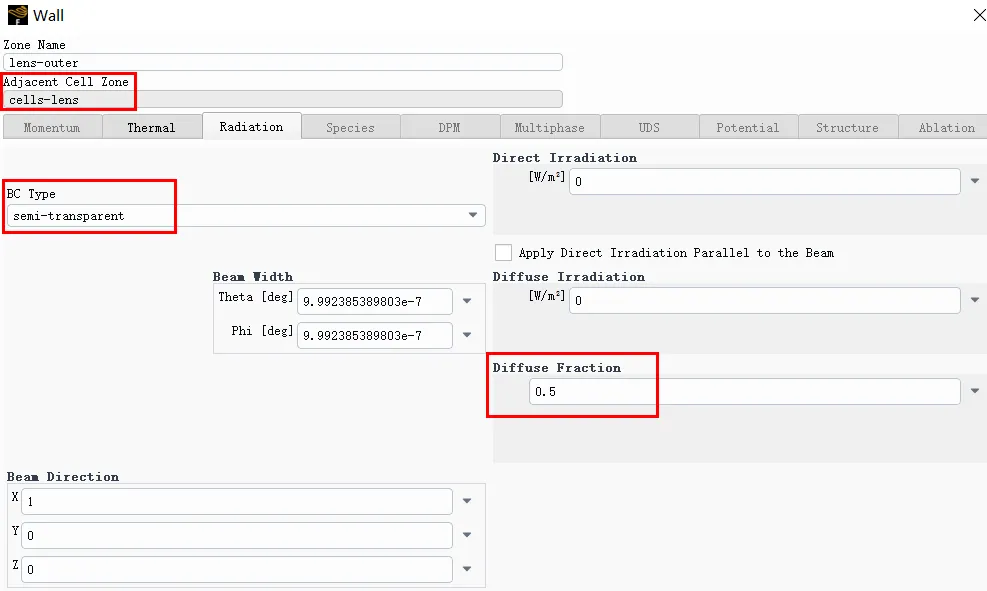The width and height of the screenshot is (987, 591).
Task: Open the Beam Width Phi dropdown arrow
Action: point(467,335)
